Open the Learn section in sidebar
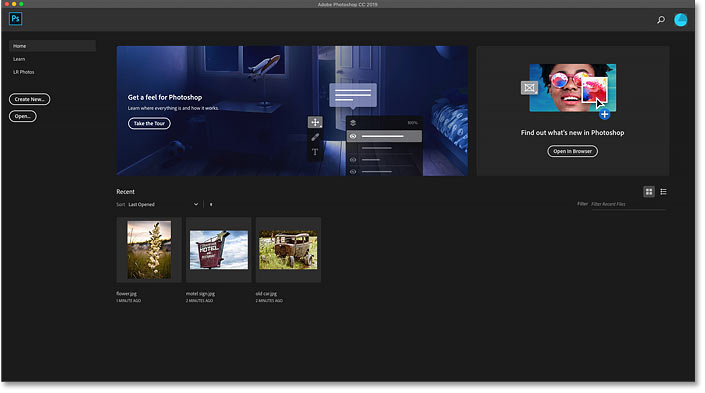705x393 pixels. pos(19,59)
